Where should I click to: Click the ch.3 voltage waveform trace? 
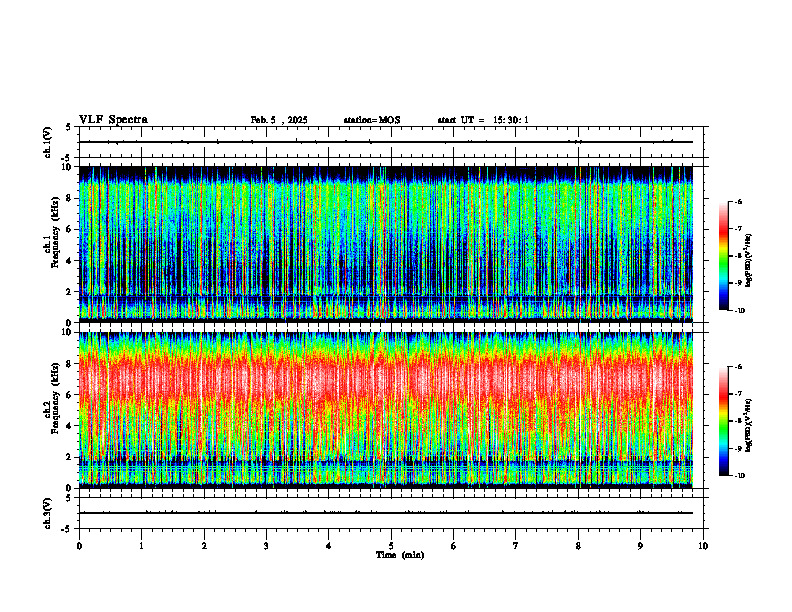[x=386, y=513]
